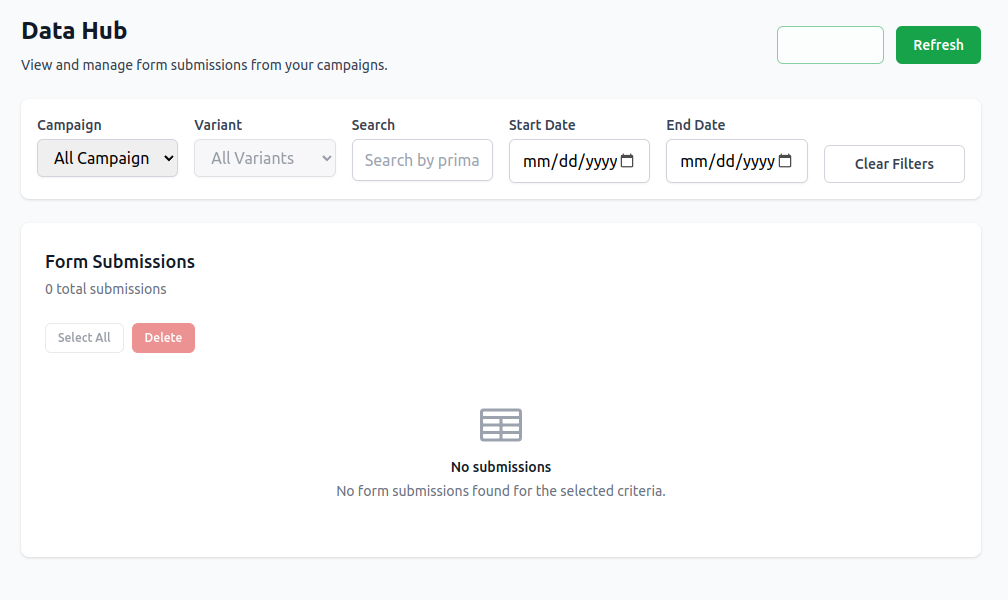This screenshot has height=600, width=1008.
Task: Click the bold "No submissions" message
Action: 501,467
